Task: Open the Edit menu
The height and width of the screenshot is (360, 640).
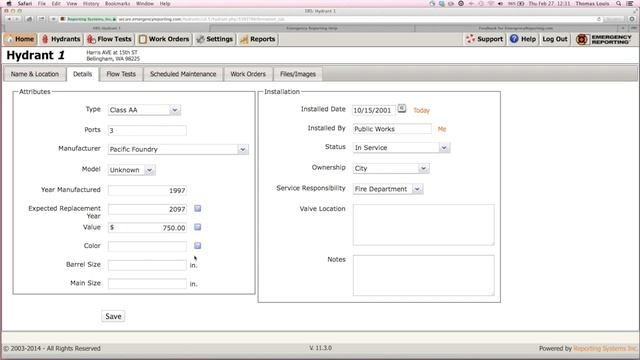Action: coord(56,3)
